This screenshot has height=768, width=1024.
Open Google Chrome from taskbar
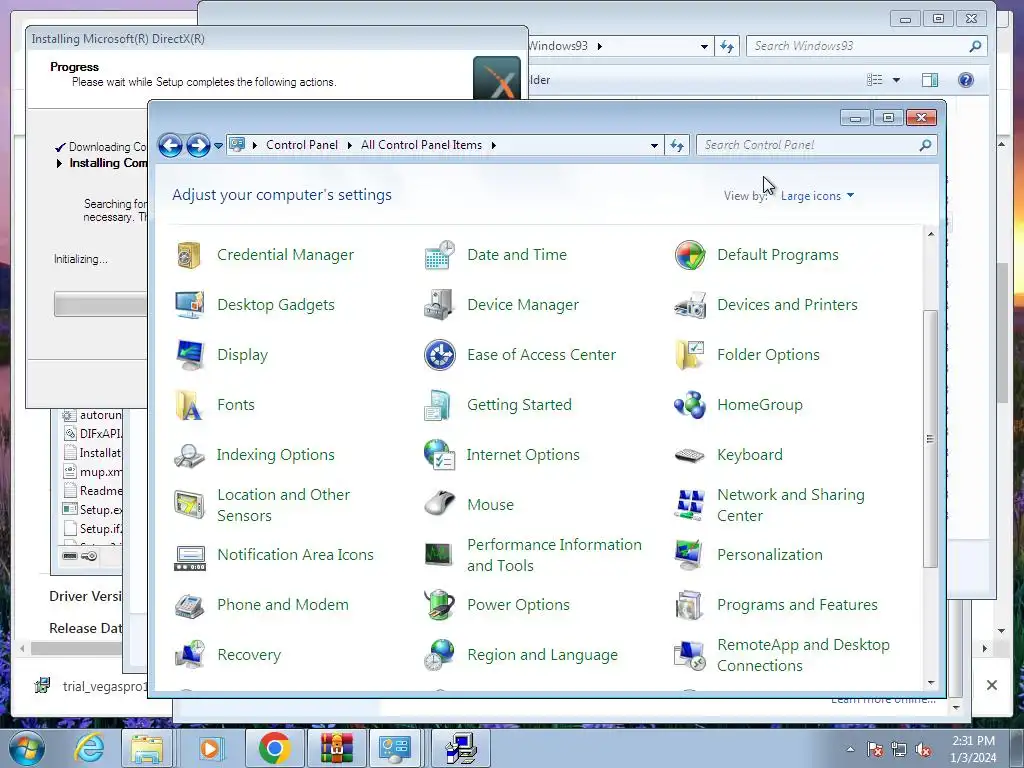pyautogui.click(x=274, y=748)
